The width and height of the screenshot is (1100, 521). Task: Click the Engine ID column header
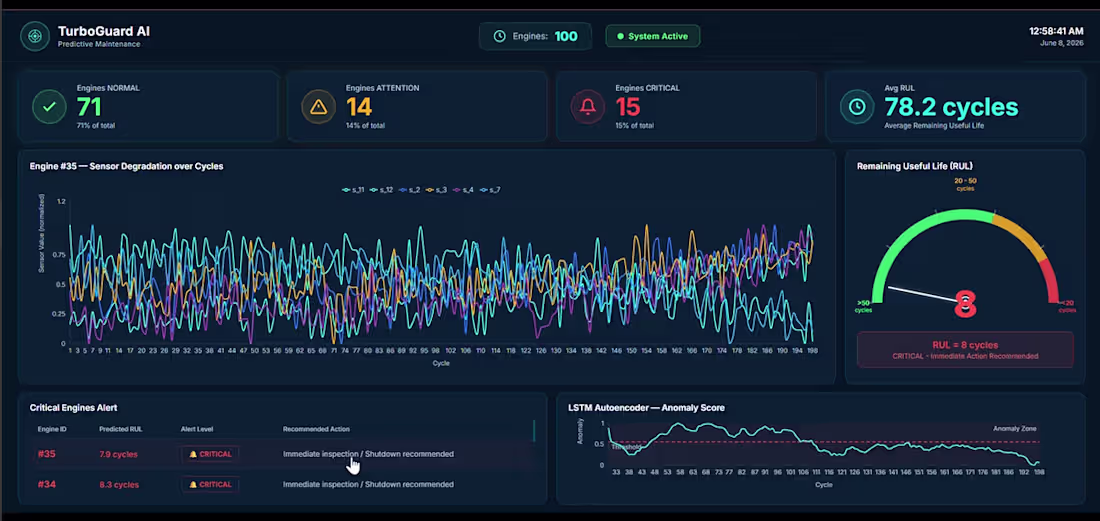(52, 429)
